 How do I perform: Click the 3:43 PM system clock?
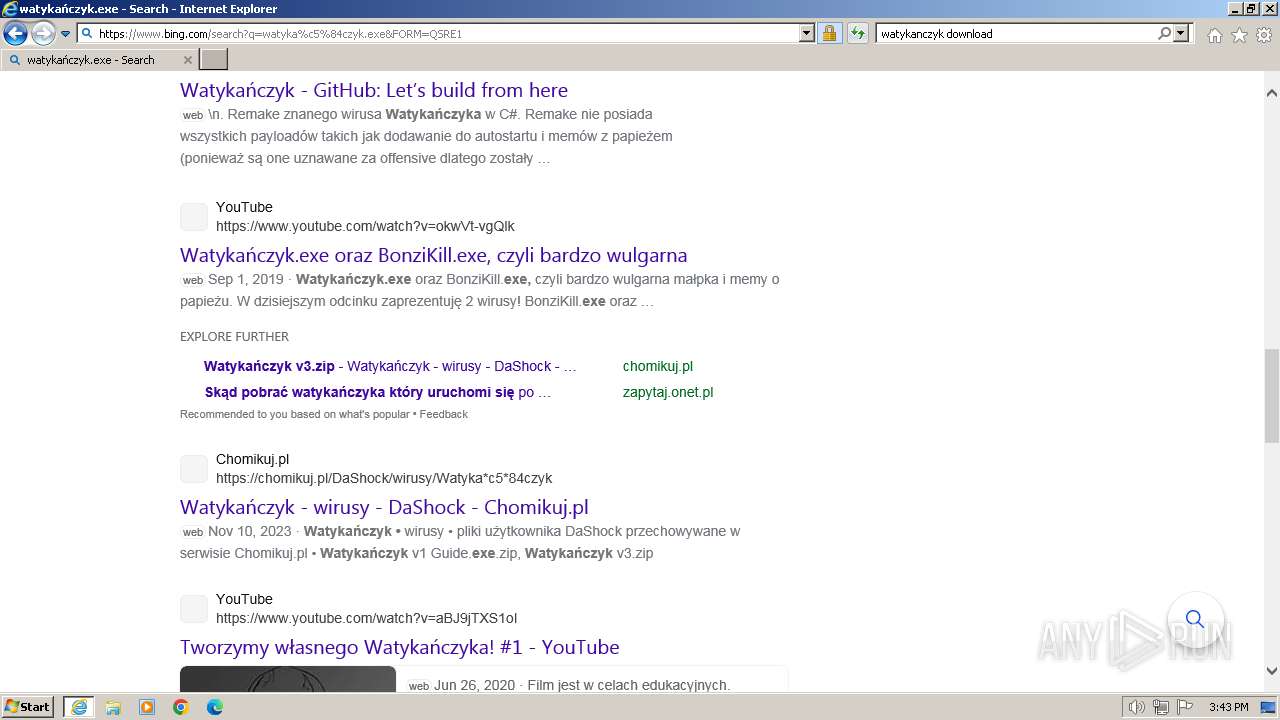[x=1228, y=707]
